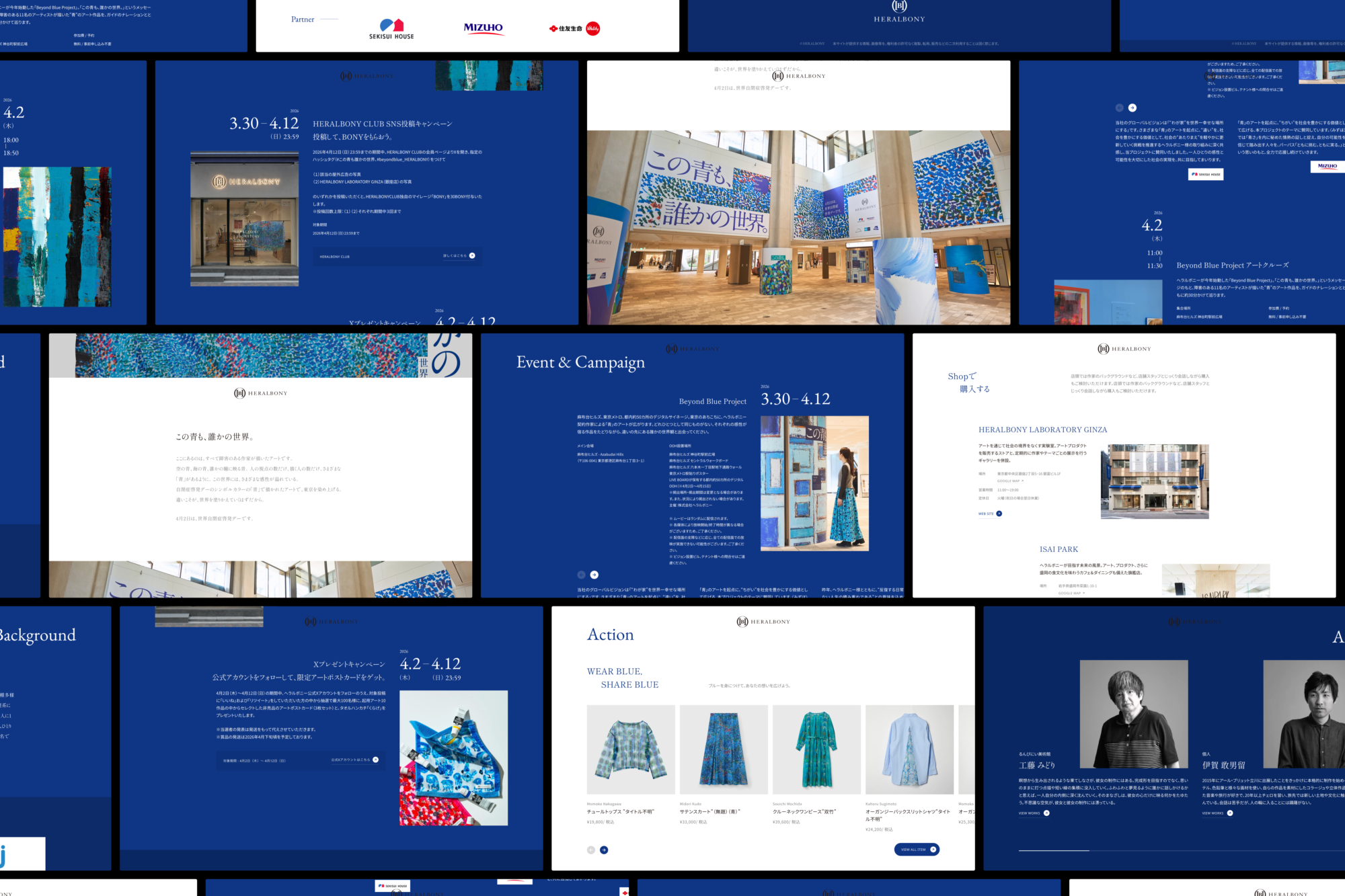This screenshot has height=896, width=1345.
Task: Click the VIEW ALL ITEM button
Action: pos(917,849)
